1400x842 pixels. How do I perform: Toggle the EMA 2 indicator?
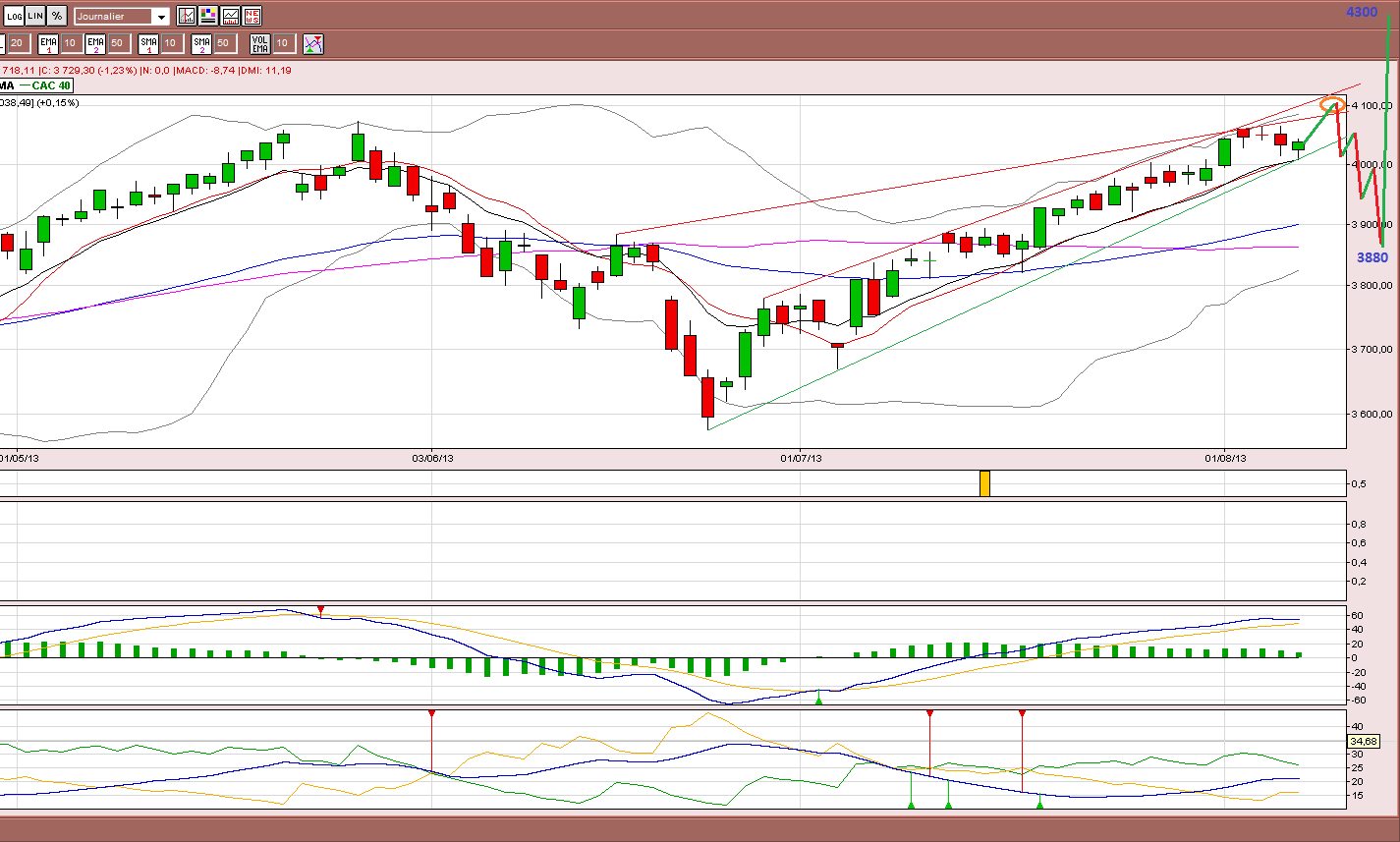(95, 43)
